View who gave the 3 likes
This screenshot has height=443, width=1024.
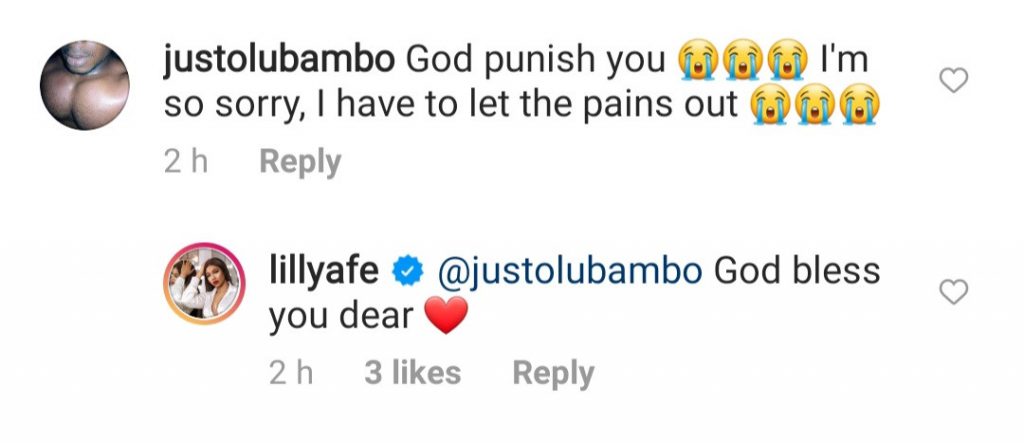[412, 374]
